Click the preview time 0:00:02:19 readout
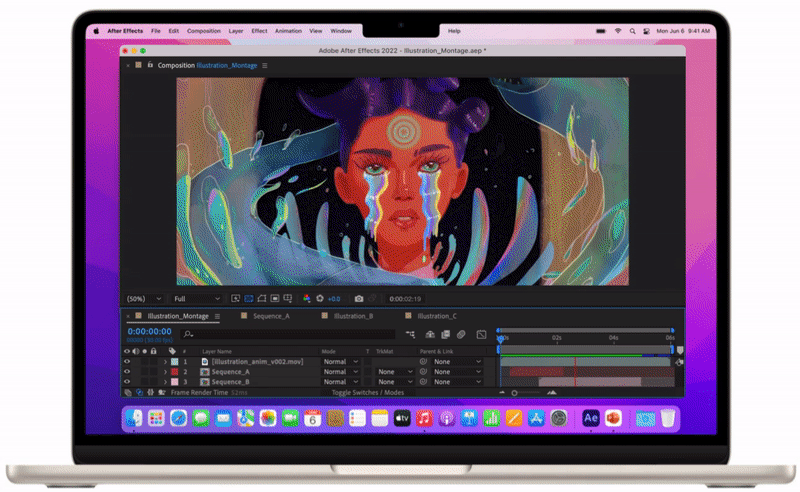Image resolution: width=800 pixels, height=492 pixels. [405, 299]
